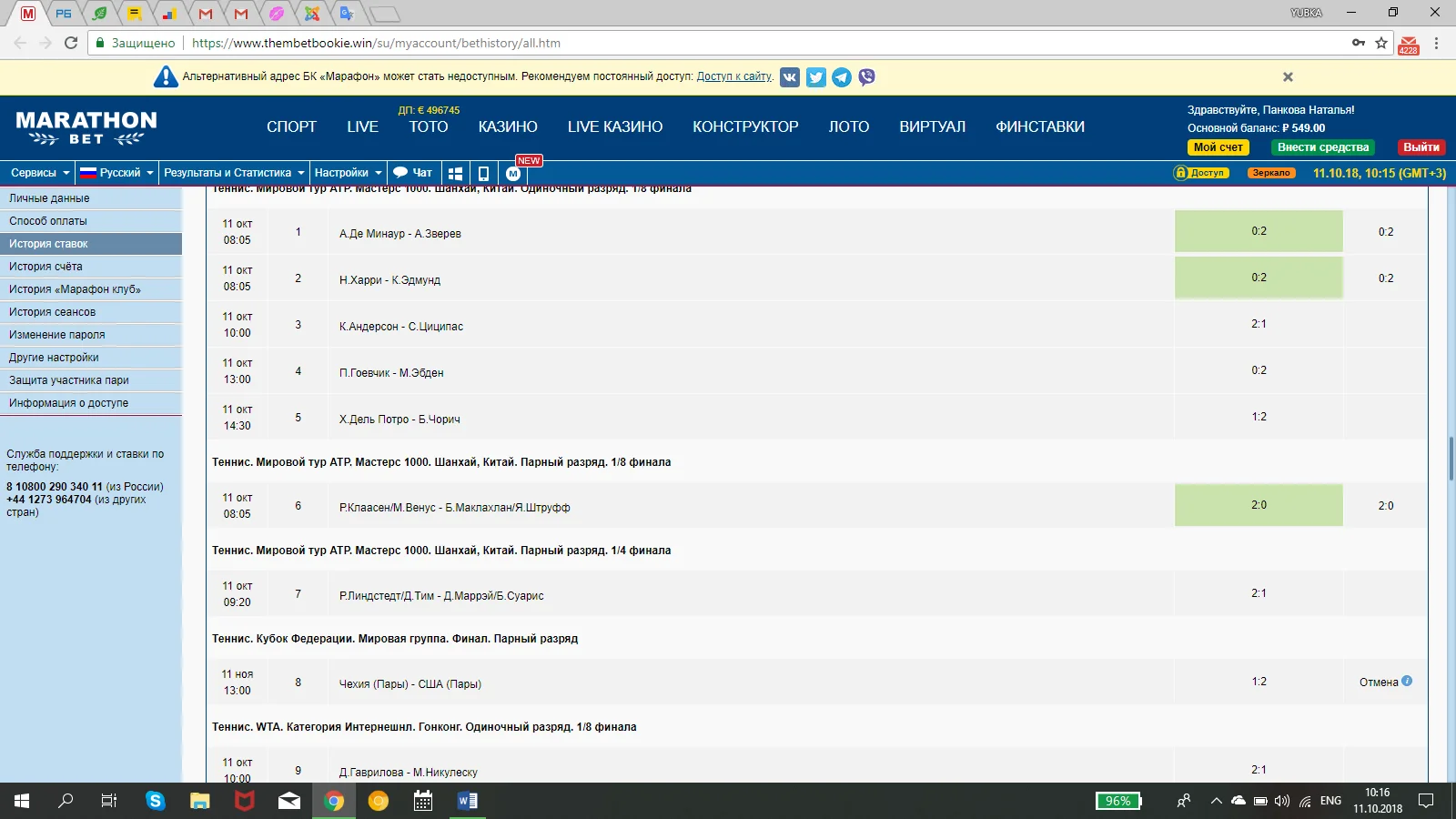Open the Windows notification center icon

coord(1426,801)
